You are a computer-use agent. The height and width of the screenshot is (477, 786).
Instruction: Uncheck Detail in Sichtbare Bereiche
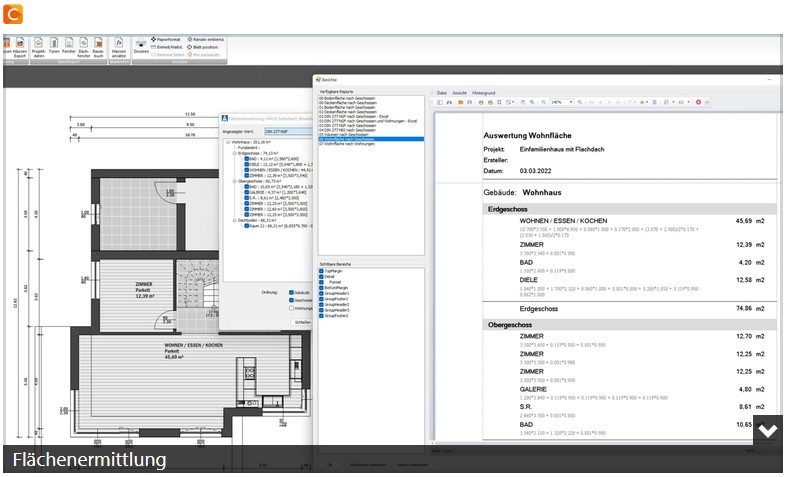tap(321, 277)
